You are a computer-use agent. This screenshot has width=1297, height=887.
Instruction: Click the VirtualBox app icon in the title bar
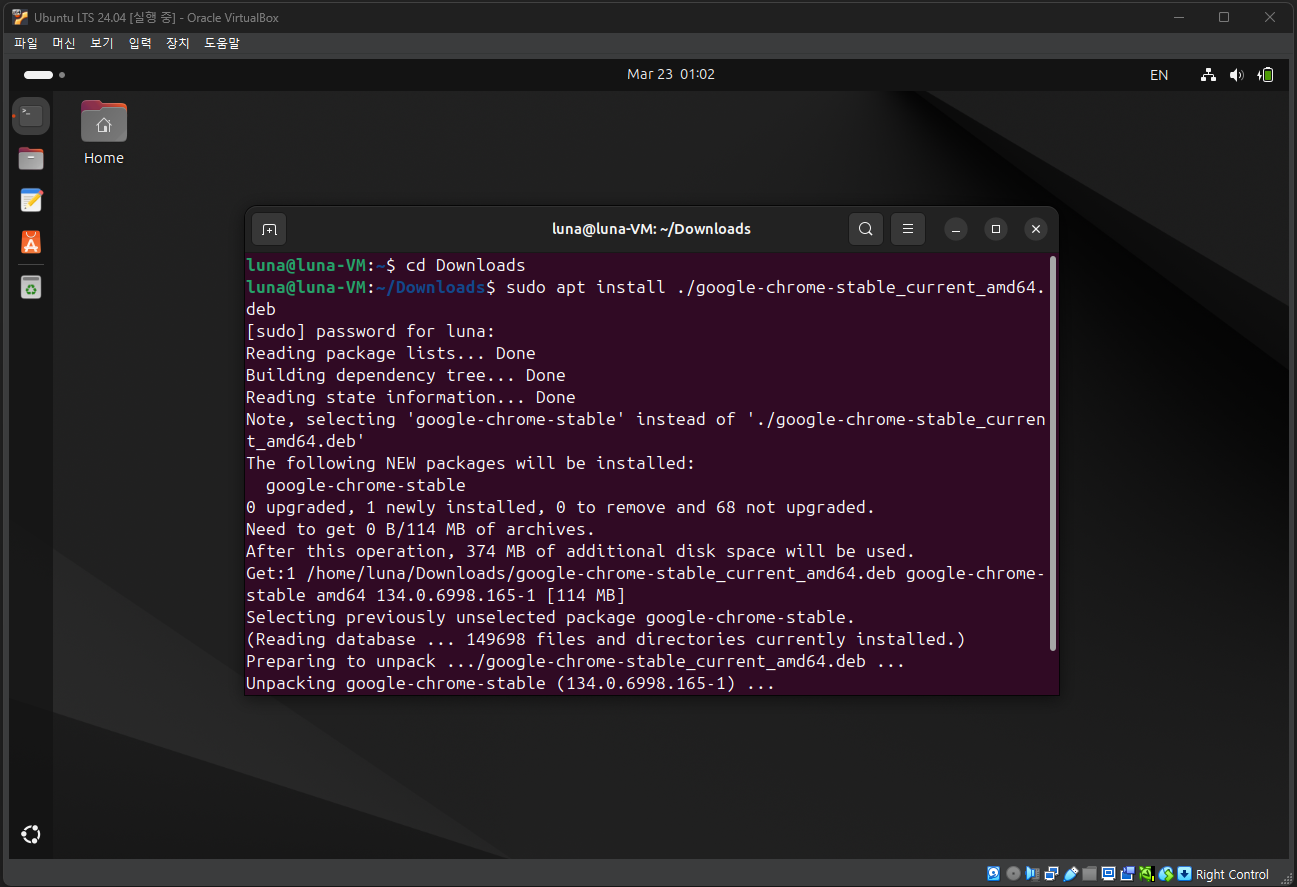[x=20, y=17]
